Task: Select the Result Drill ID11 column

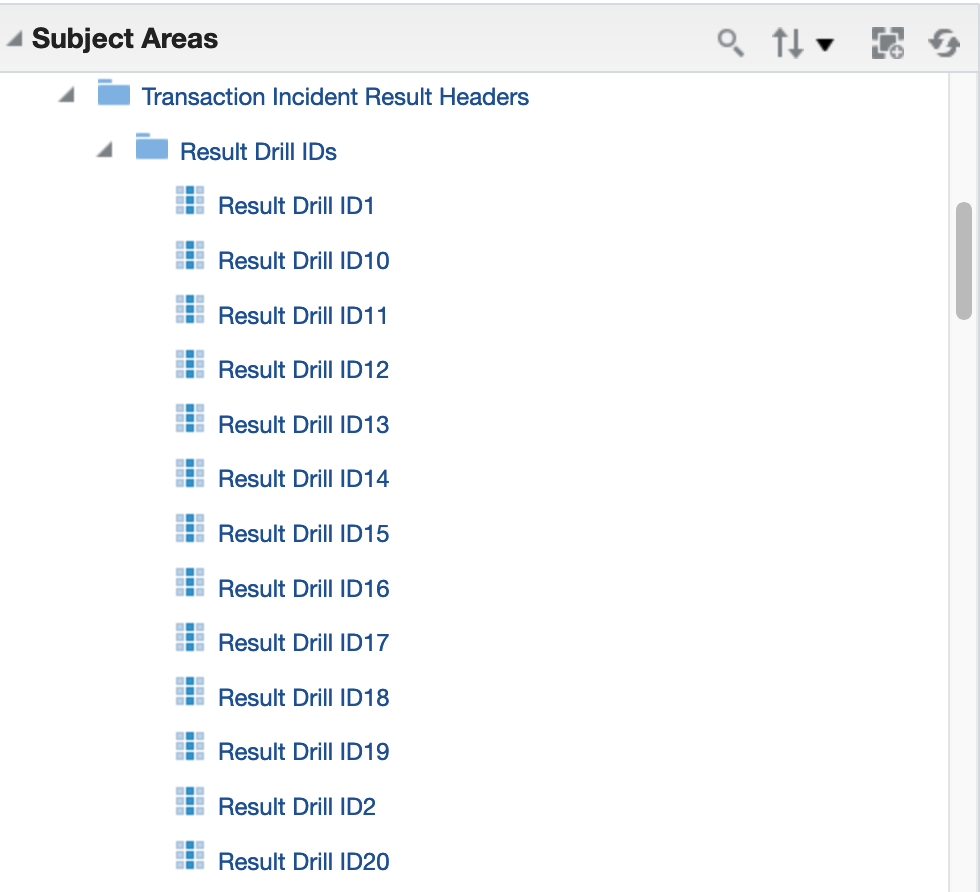Action: [302, 316]
